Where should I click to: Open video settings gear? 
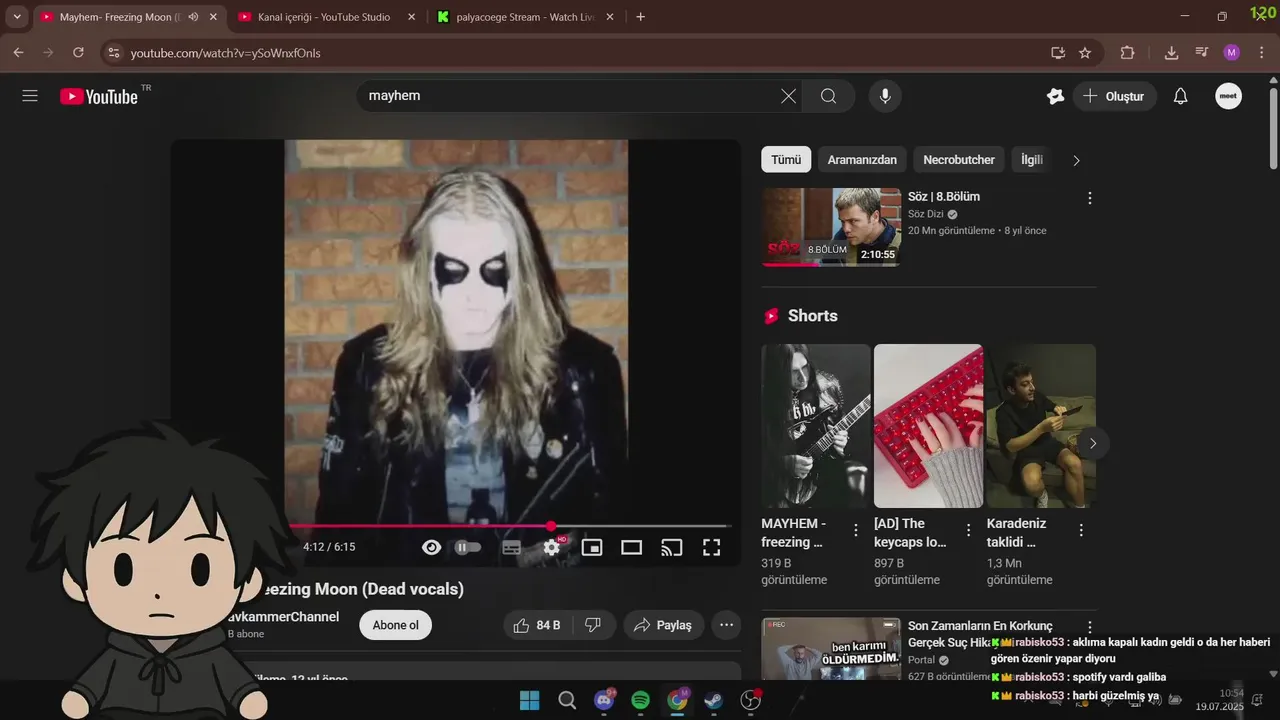(552, 547)
